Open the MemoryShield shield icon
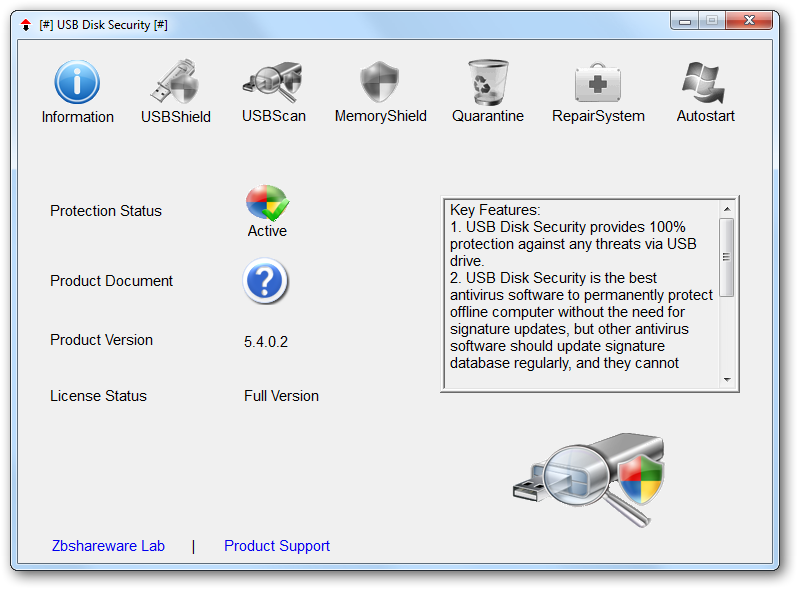This screenshot has width=798, height=589. click(380, 81)
